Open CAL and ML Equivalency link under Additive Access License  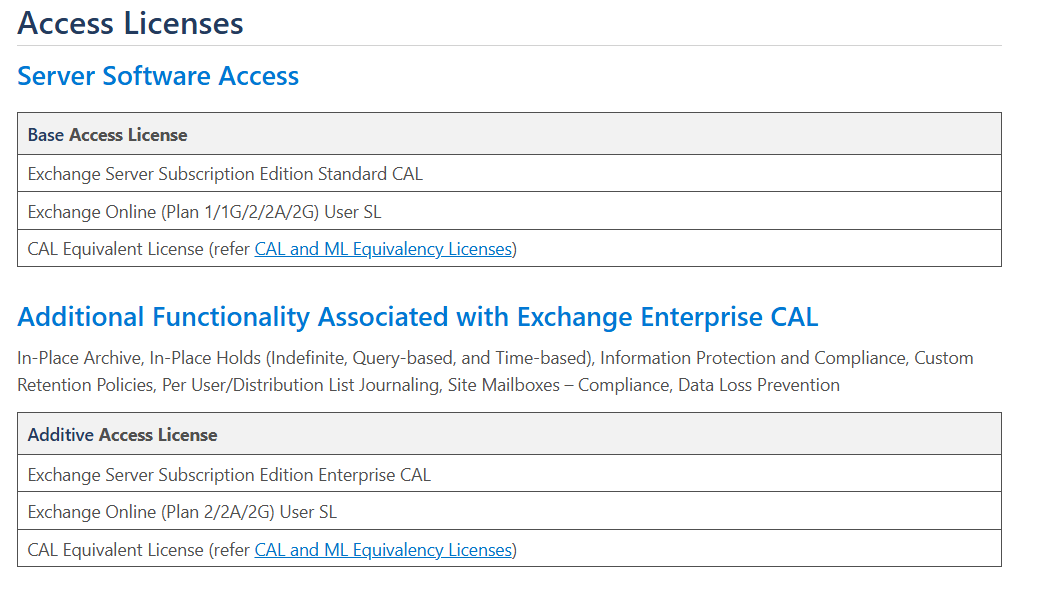383,549
